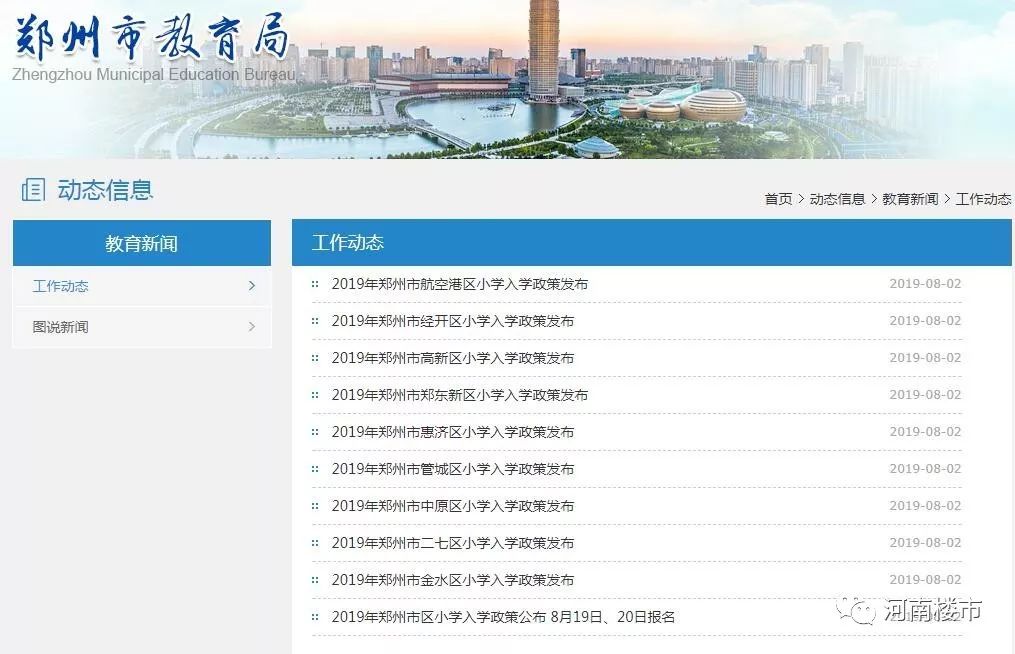
Task: Click the bullet icon beside 二七区 article
Action: 315,543
